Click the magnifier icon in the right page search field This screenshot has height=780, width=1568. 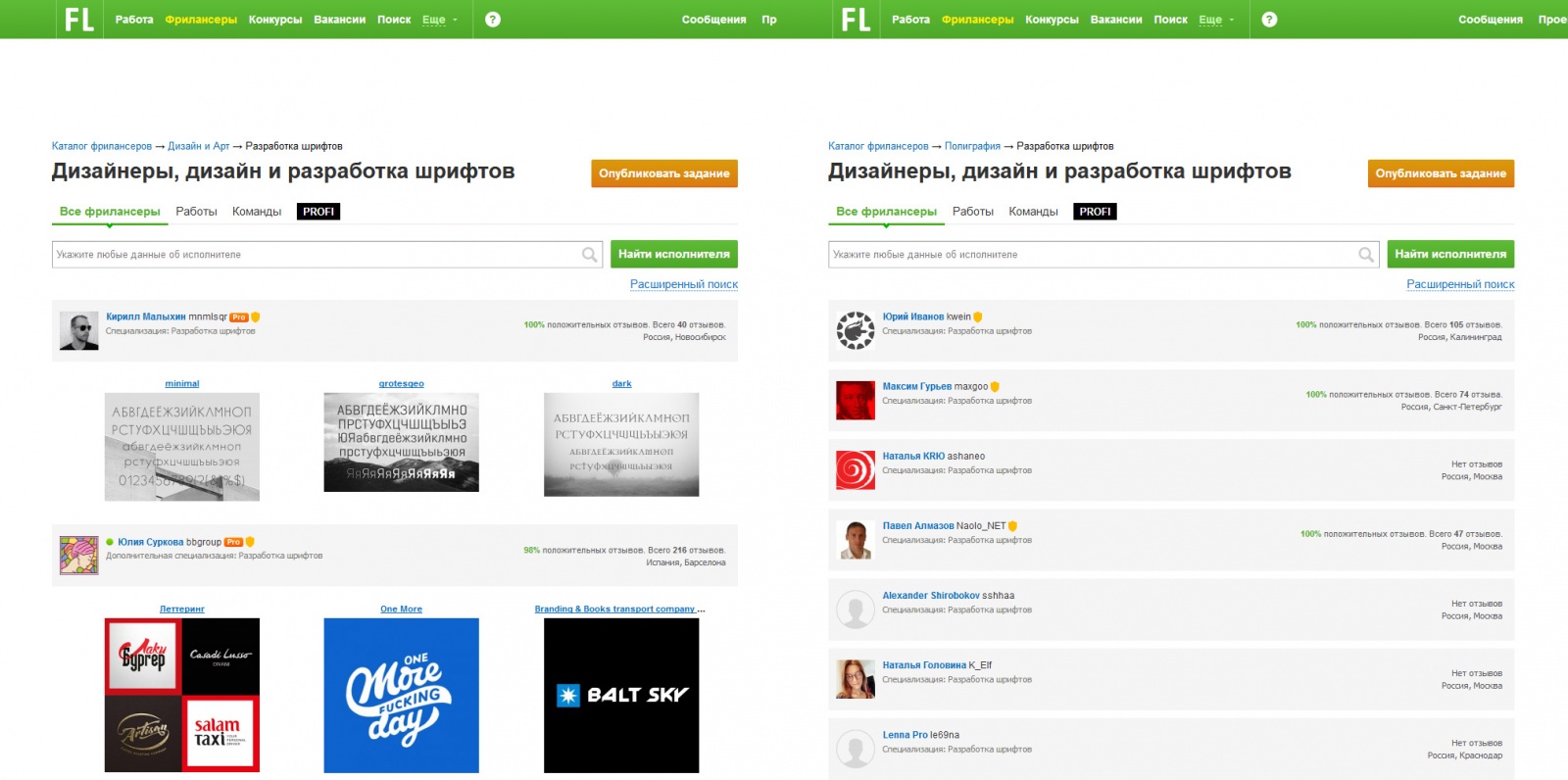(x=1365, y=255)
